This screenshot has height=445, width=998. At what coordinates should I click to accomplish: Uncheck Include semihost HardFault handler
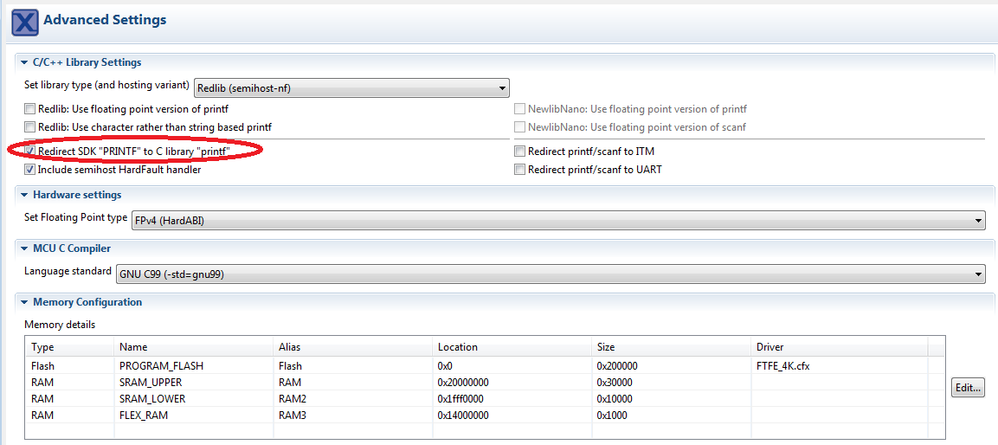pos(29,170)
